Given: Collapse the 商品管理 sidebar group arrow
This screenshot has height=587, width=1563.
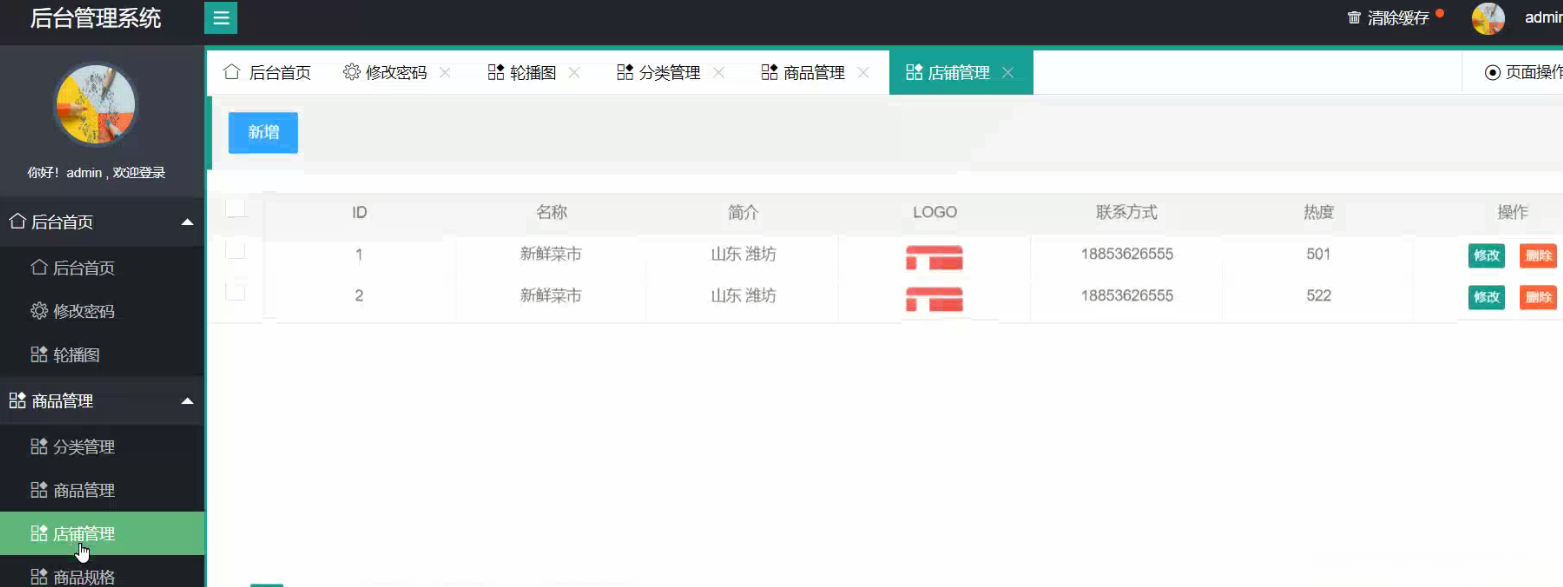Looking at the screenshot, I should [187, 401].
